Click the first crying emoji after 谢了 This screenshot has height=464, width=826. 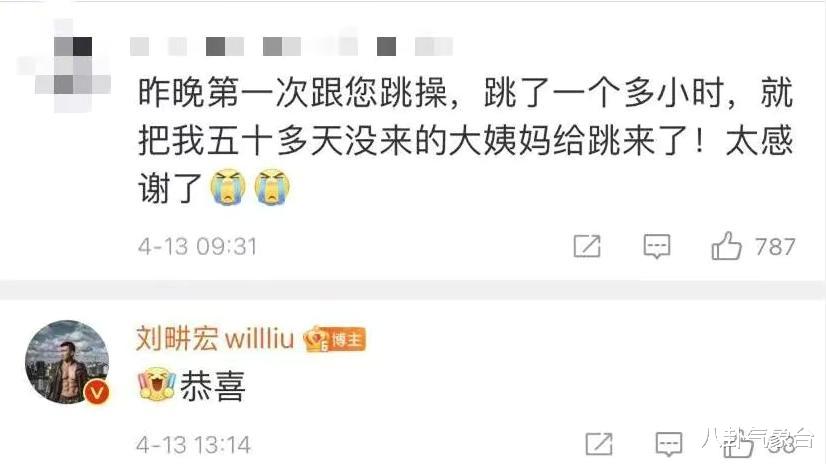coord(228,186)
